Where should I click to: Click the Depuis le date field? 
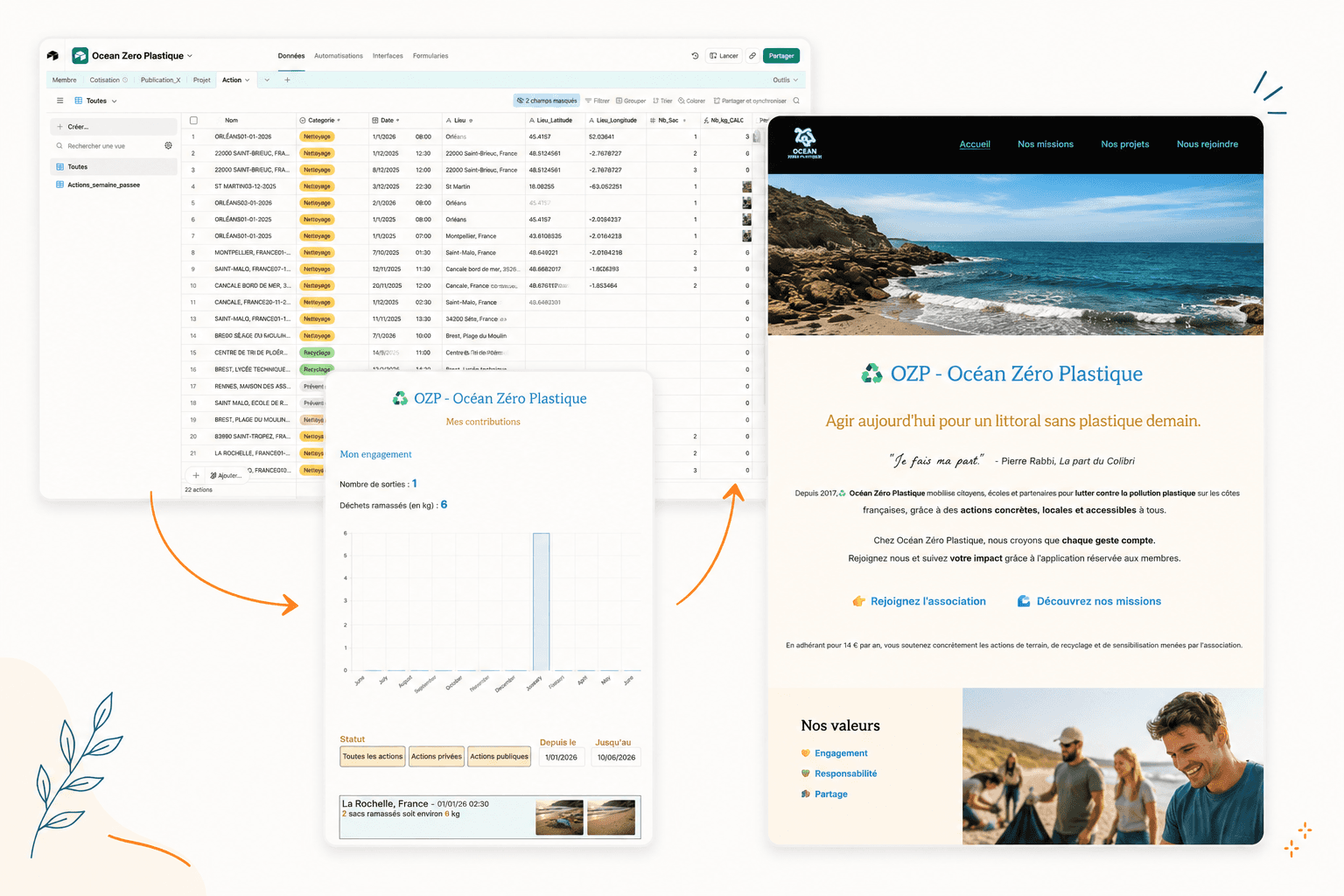[x=561, y=757]
